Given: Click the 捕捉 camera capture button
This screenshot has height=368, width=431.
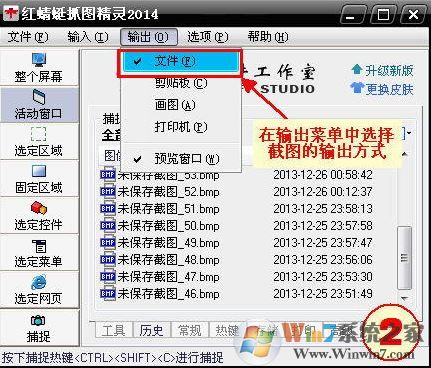Looking at the screenshot, I should (x=39, y=328).
